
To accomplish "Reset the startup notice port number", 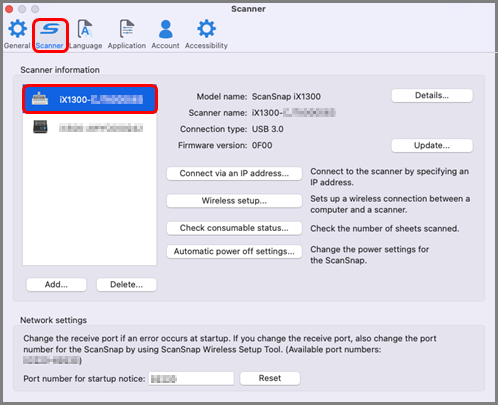I will [270, 379].
